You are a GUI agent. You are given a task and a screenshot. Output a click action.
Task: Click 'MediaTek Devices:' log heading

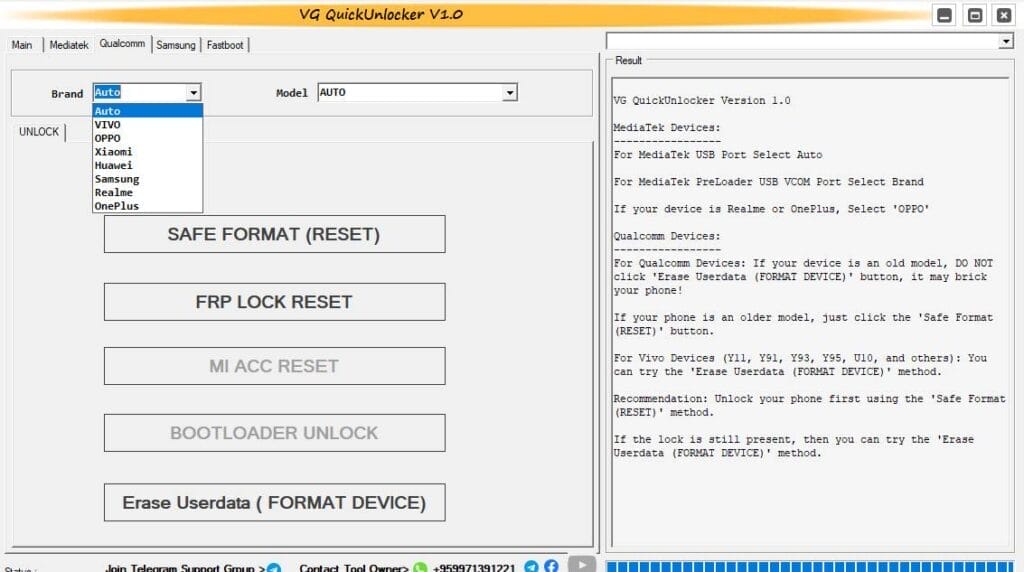(x=666, y=127)
